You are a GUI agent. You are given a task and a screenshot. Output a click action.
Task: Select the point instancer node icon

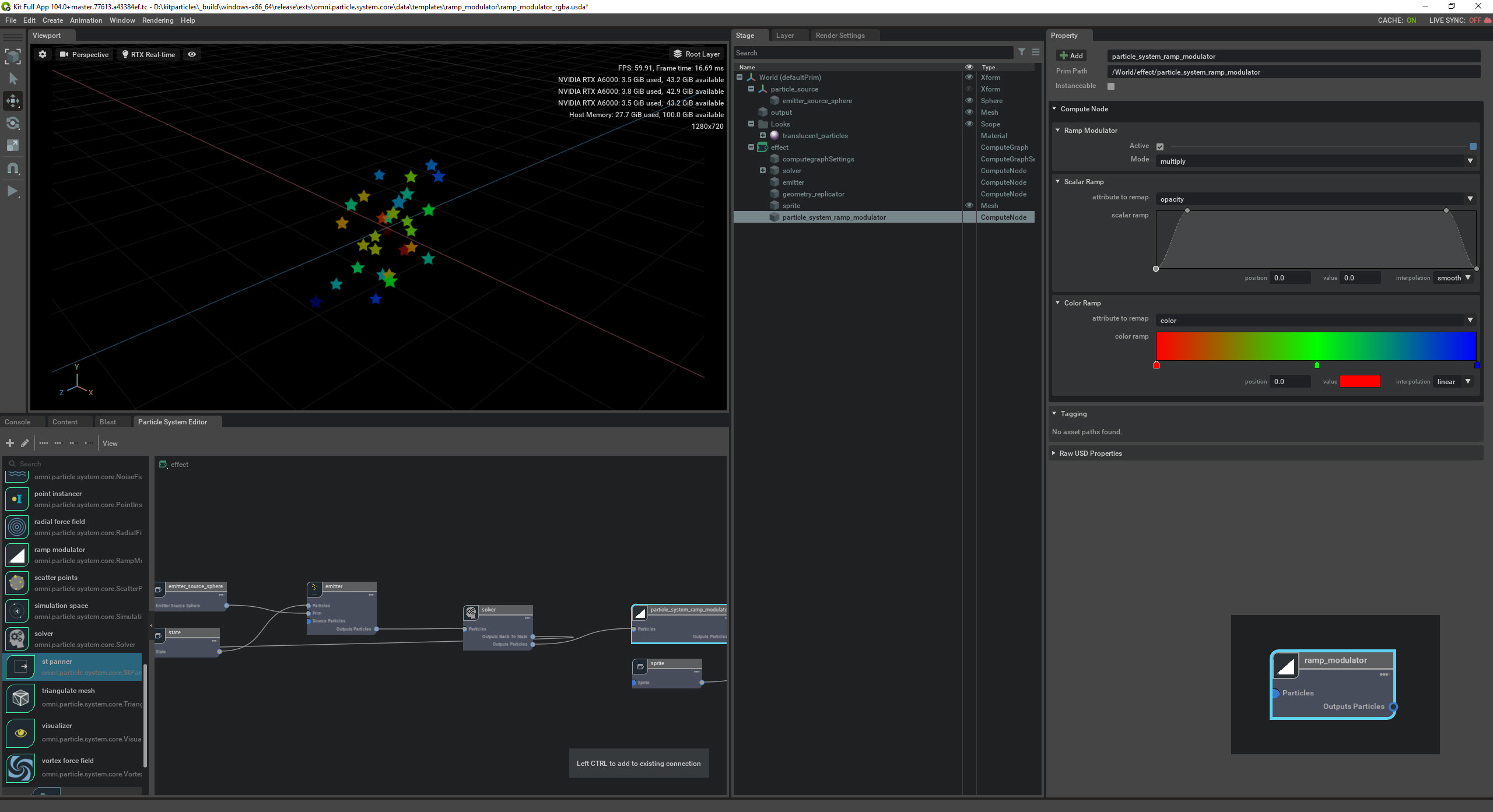click(x=17, y=499)
